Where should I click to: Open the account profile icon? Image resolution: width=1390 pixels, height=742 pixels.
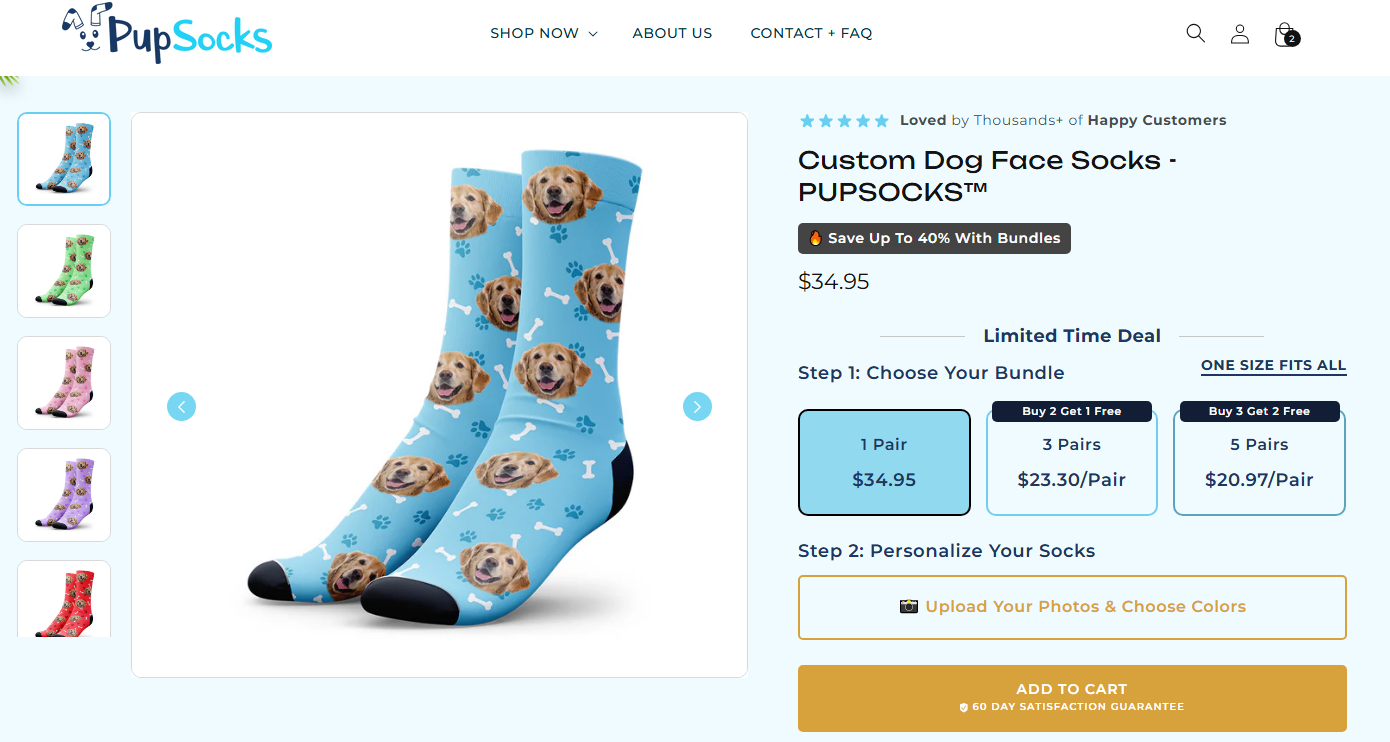pyautogui.click(x=1240, y=34)
